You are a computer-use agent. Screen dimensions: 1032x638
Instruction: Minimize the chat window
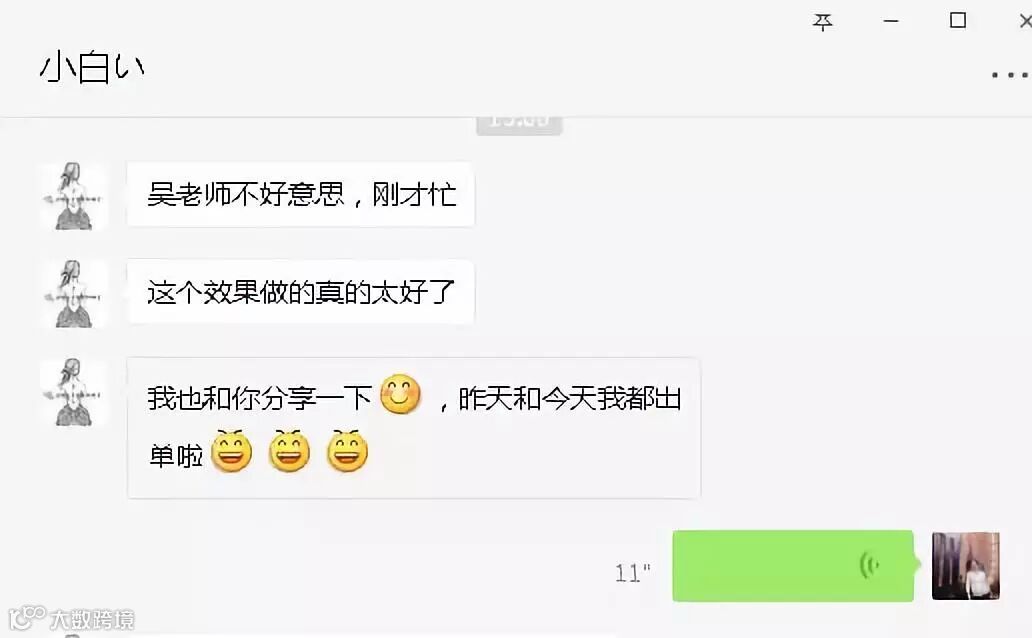[x=890, y=22]
